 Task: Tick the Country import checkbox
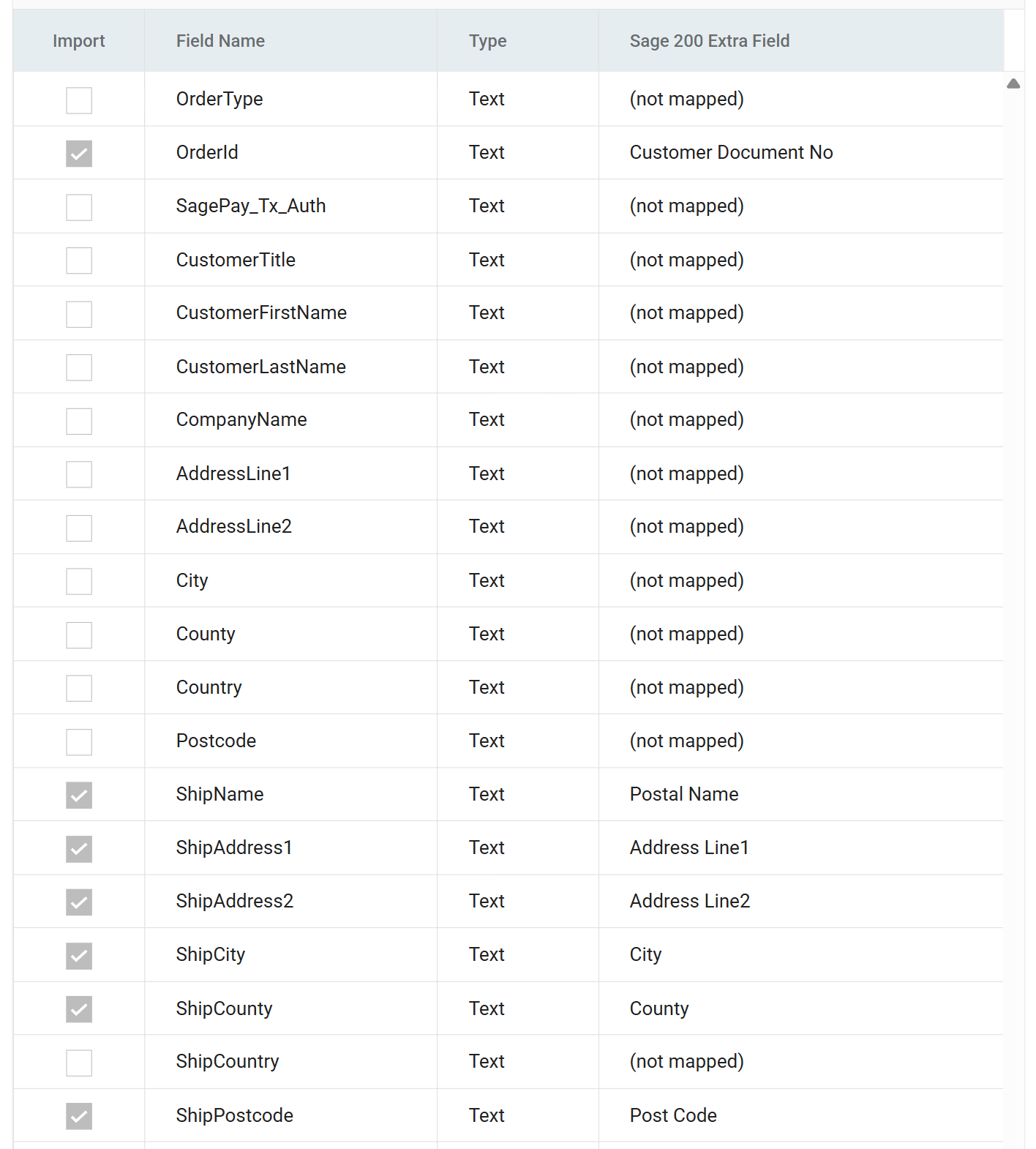(79, 688)
